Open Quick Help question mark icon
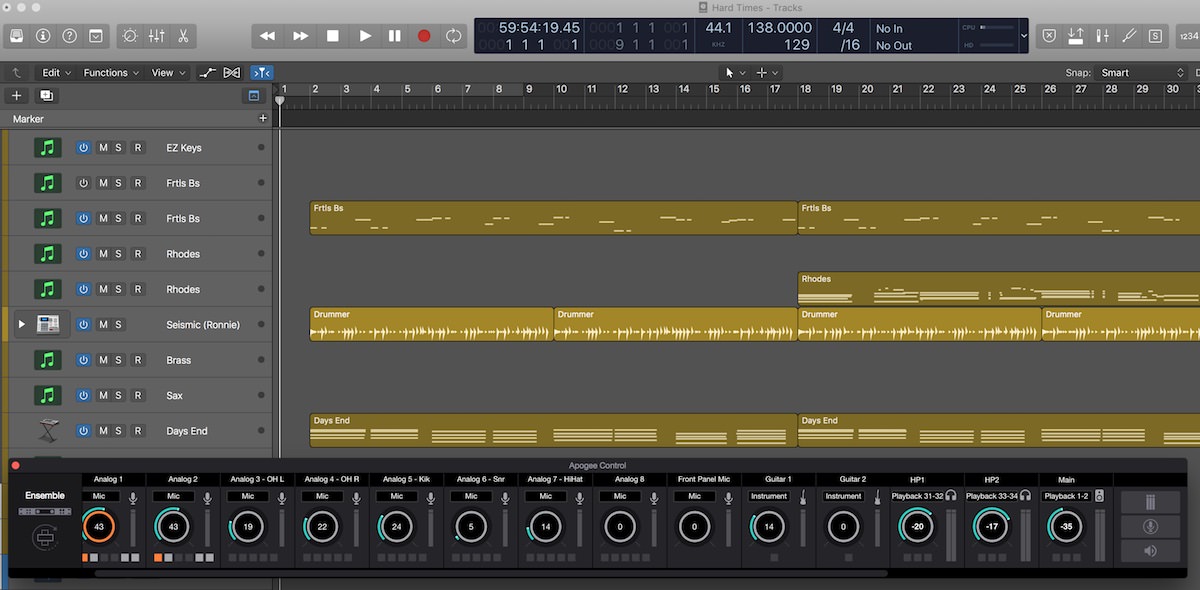Viewport: 1200px width, 590px height. [x=69, y=36]
